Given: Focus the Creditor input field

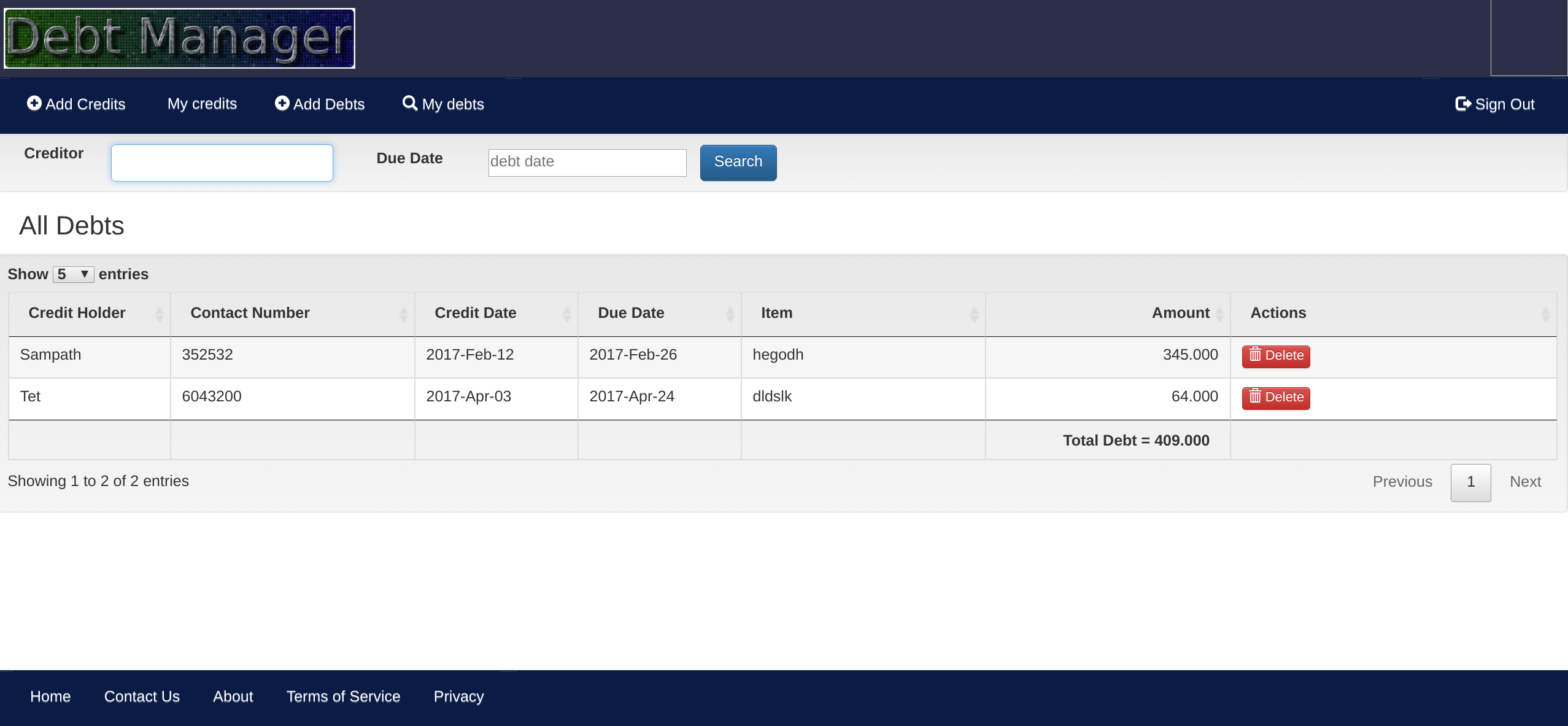Looking at the screenshot, I should pyautogui.click(x=222, y=163).
